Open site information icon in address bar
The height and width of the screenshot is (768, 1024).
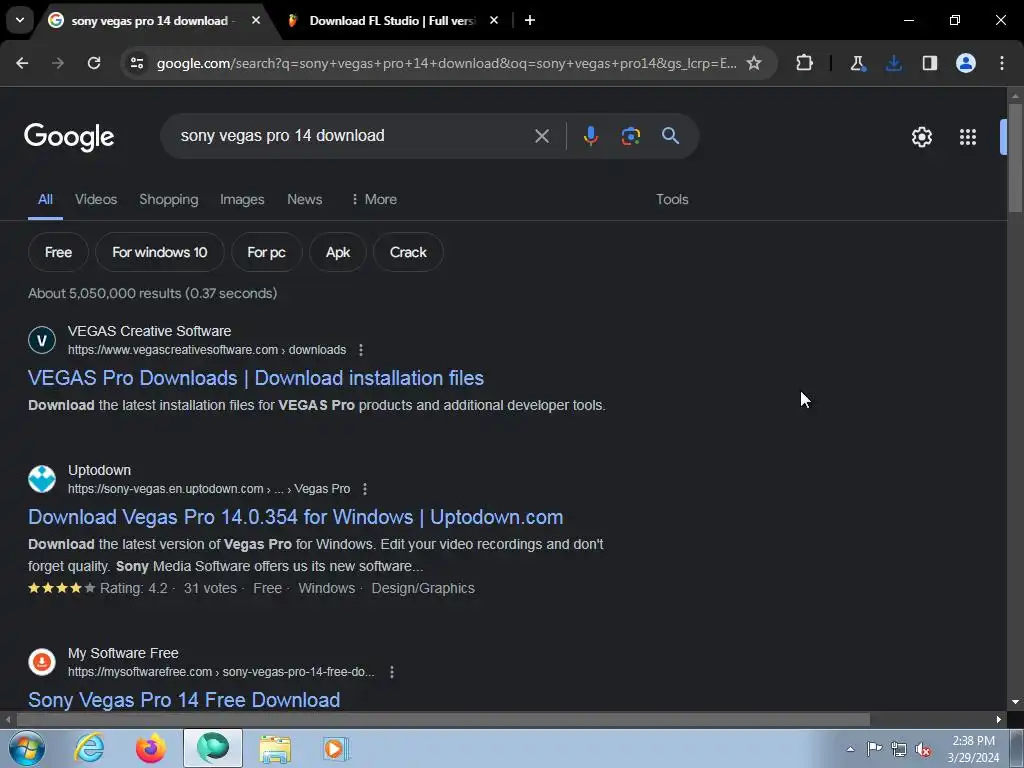(137, 63)
